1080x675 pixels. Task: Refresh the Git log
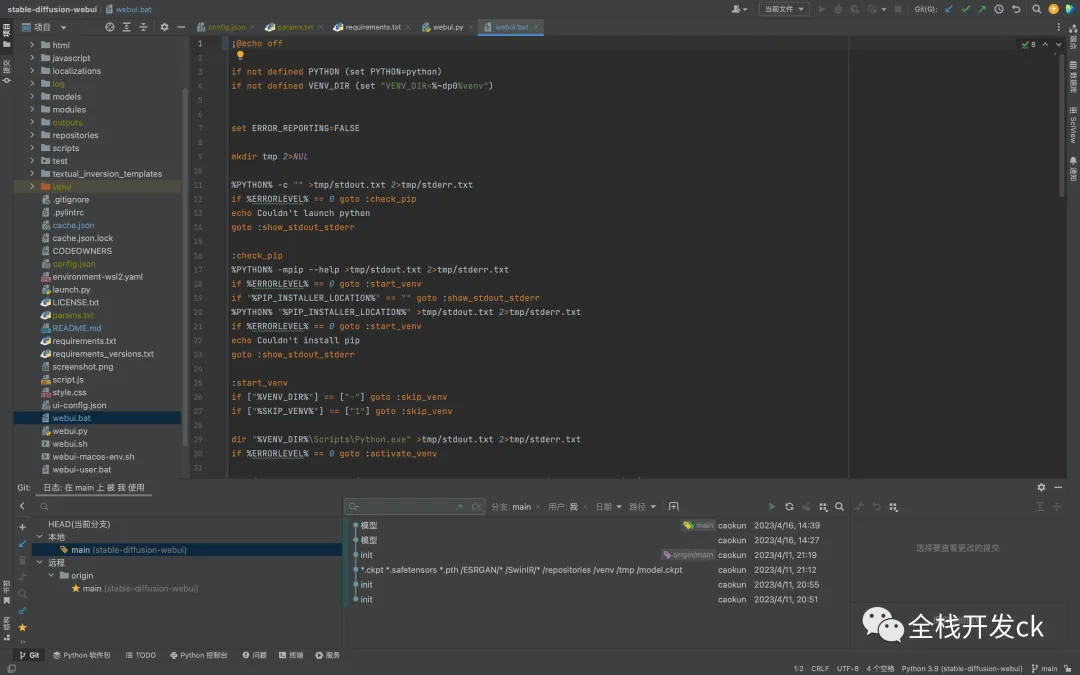pos(789,507)
